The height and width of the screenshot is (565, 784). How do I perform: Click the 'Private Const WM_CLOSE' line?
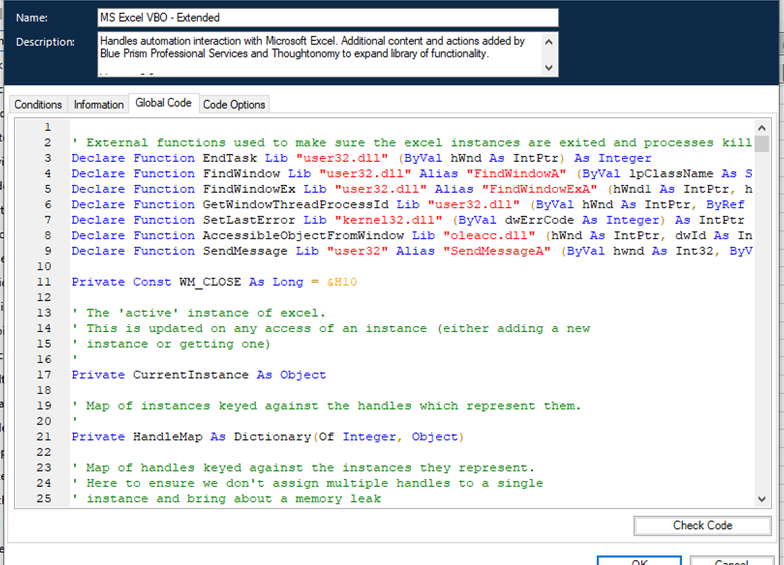pyautogui.click(x=214, y=282)
